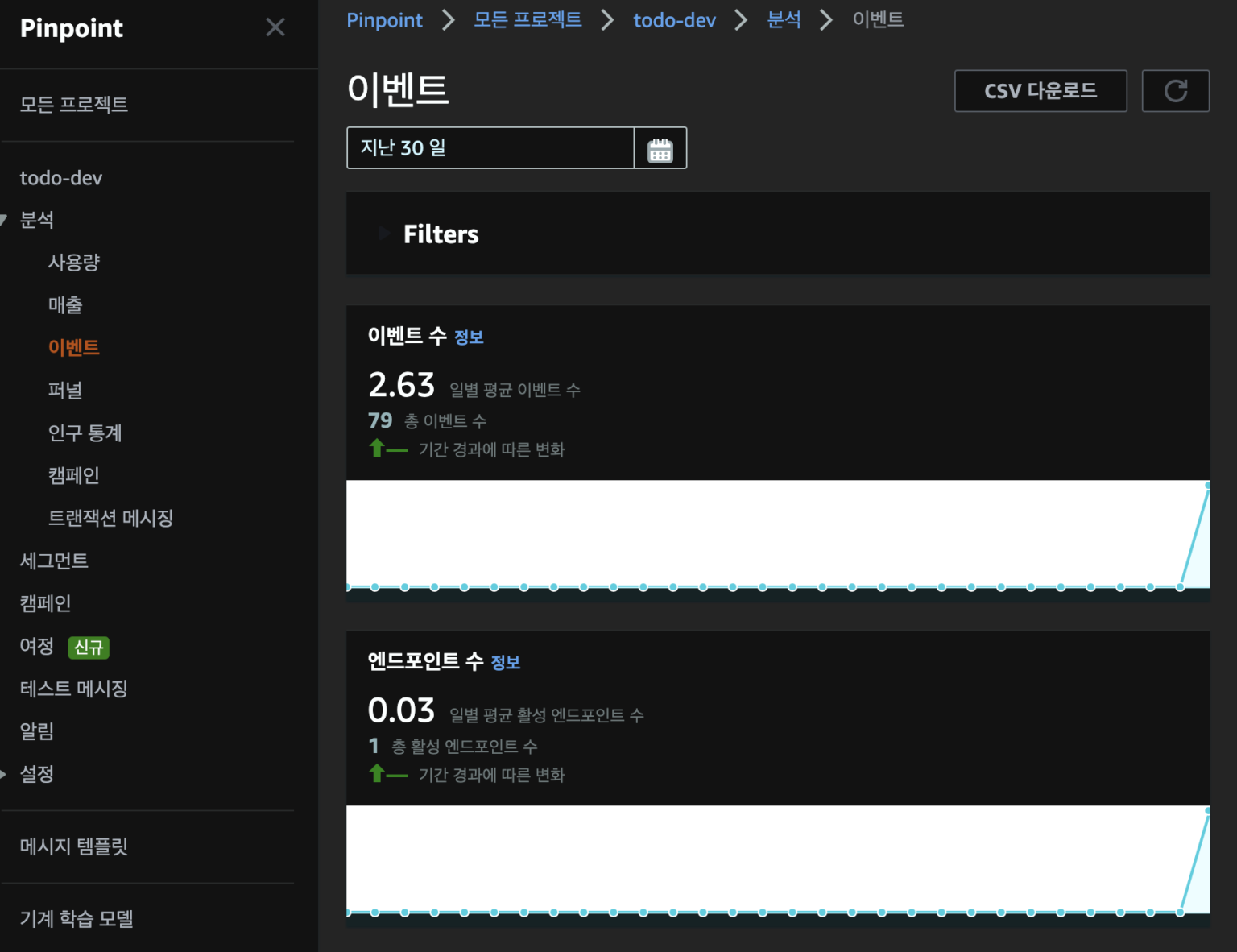
Task: Select 테스트 메시징 in the sidebar
Action: click(x=73, y=688)
